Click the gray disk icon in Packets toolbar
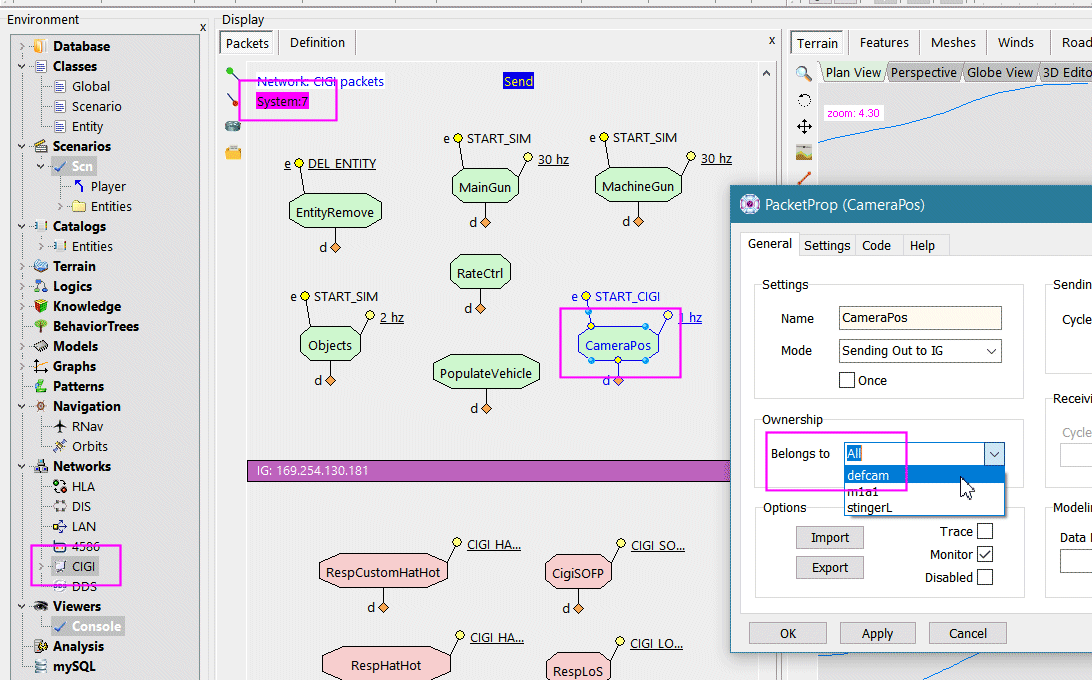Screen dimensions: 1092x680 (232, 125)
